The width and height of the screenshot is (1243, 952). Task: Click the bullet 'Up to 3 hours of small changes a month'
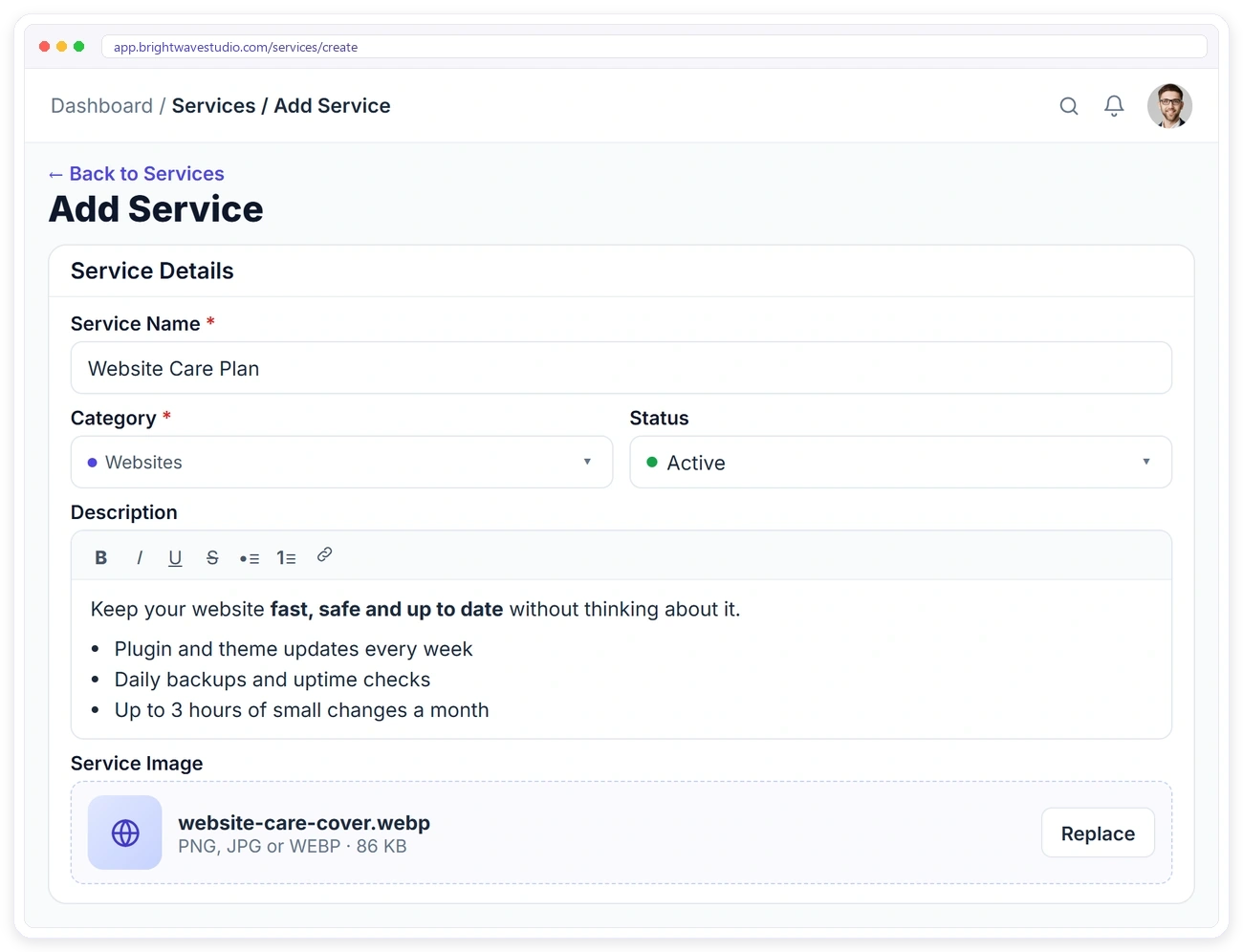pyautogui.click(x=302, y=710)
